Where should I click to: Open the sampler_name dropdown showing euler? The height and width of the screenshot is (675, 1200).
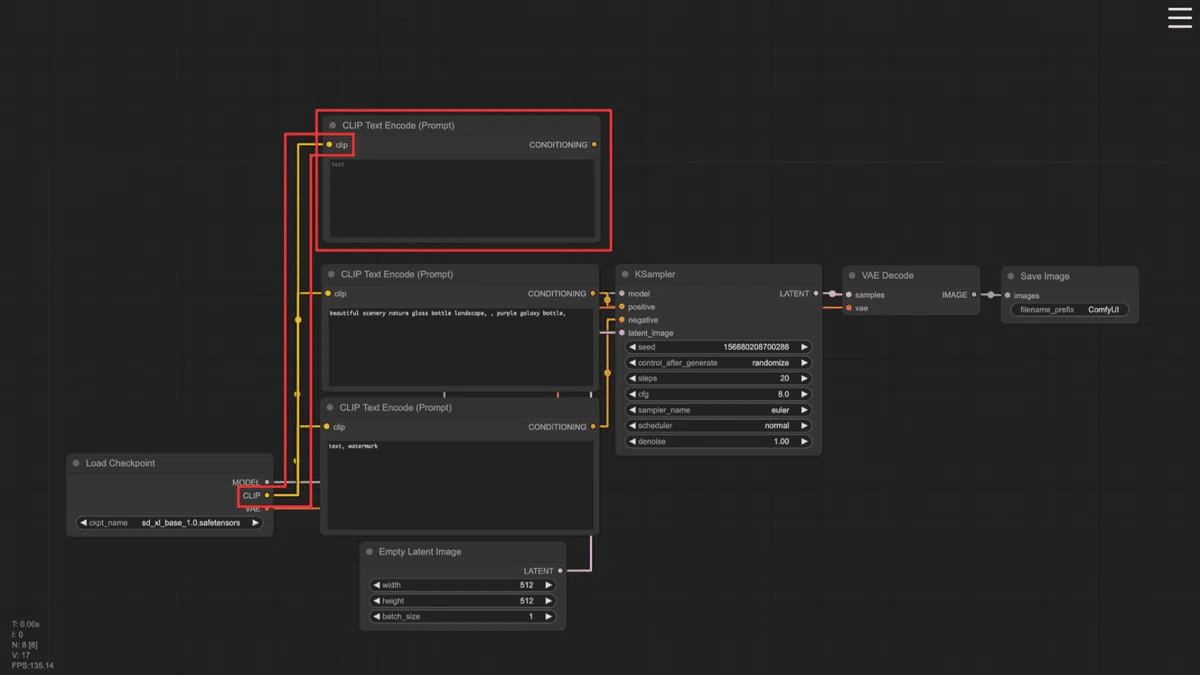click(718, 410)
